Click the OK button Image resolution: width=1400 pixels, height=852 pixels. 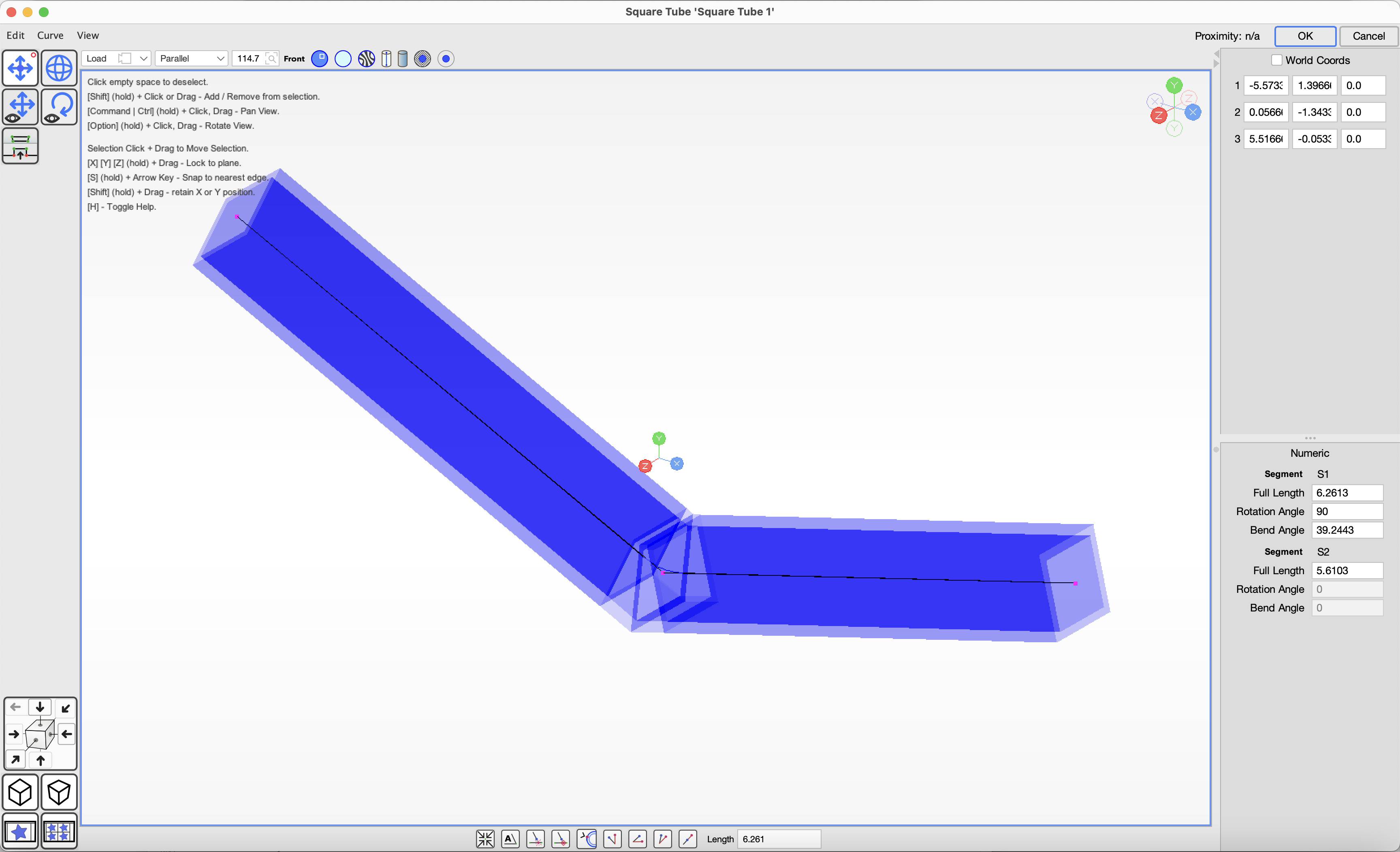point(1304,36)
